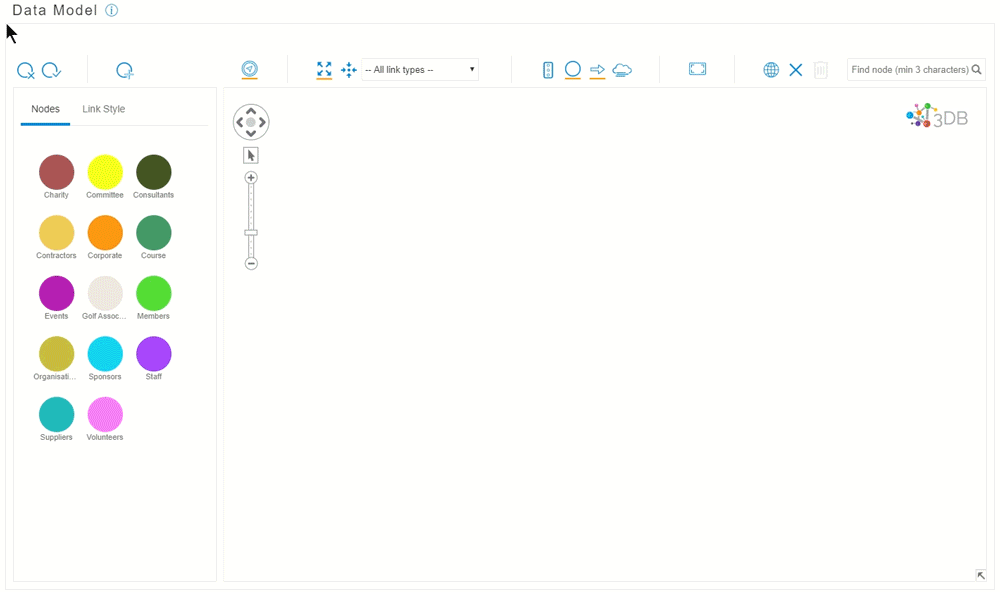
Task: Click the zoom-in plus button above the slider
Action: (x=251, y=177)
